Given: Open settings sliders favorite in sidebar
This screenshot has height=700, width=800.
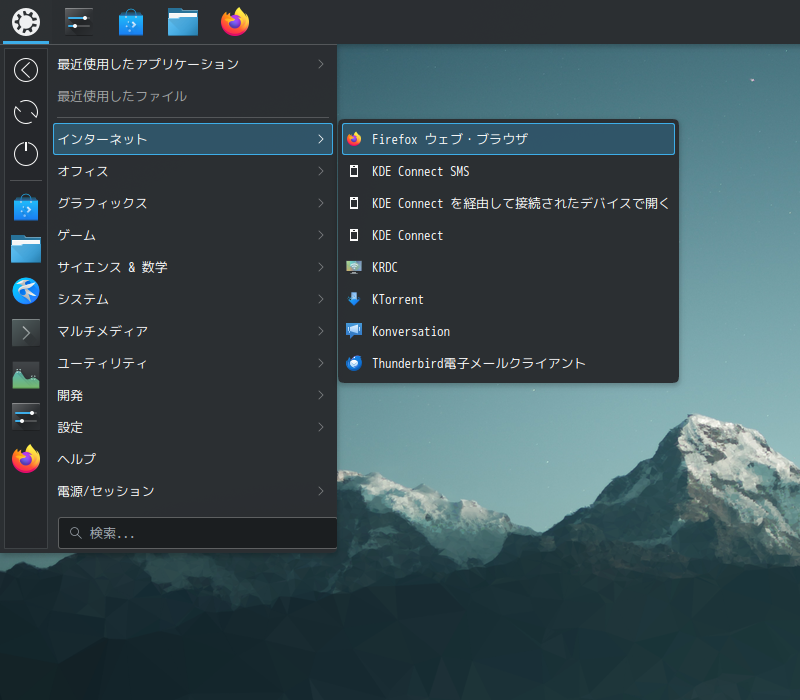Looking at the screenshot, I should (x=26, y=417).
